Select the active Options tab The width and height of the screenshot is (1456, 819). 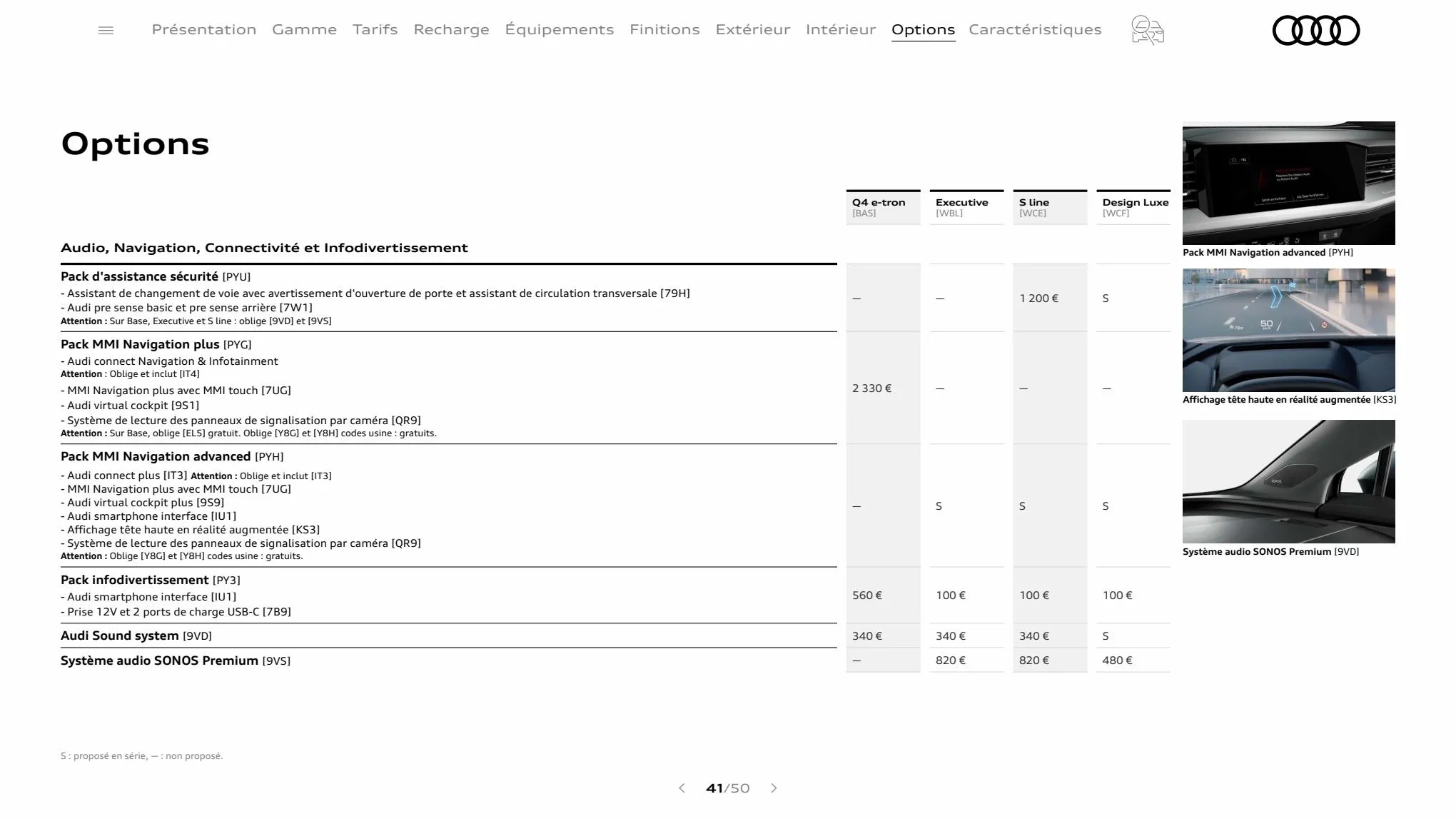(923, 29)
